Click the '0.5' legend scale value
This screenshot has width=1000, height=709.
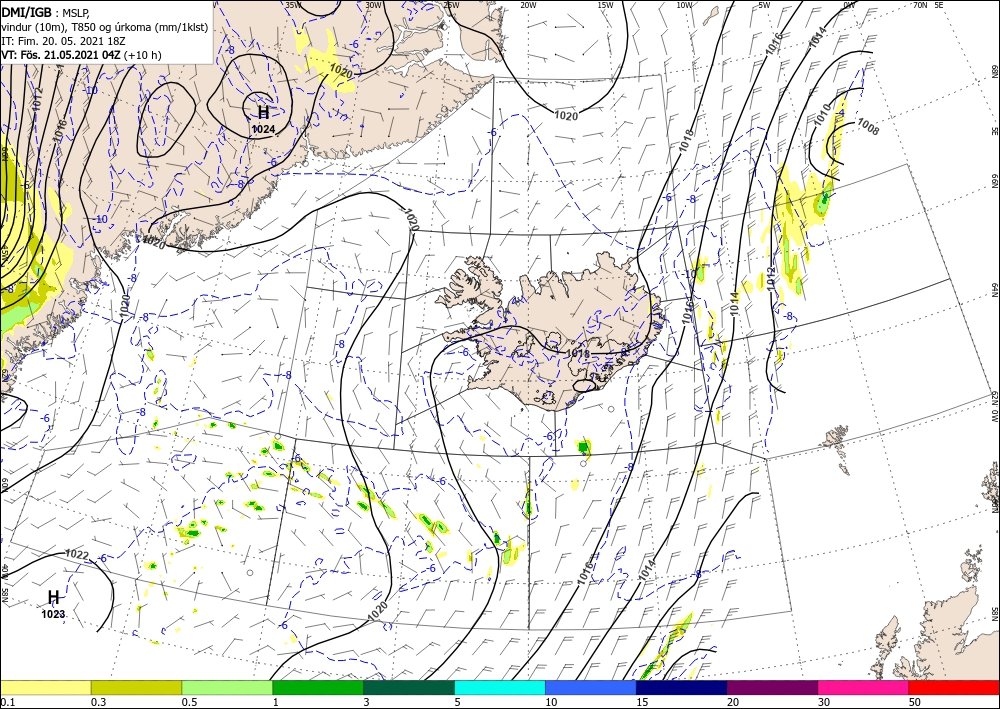(188, 702)
